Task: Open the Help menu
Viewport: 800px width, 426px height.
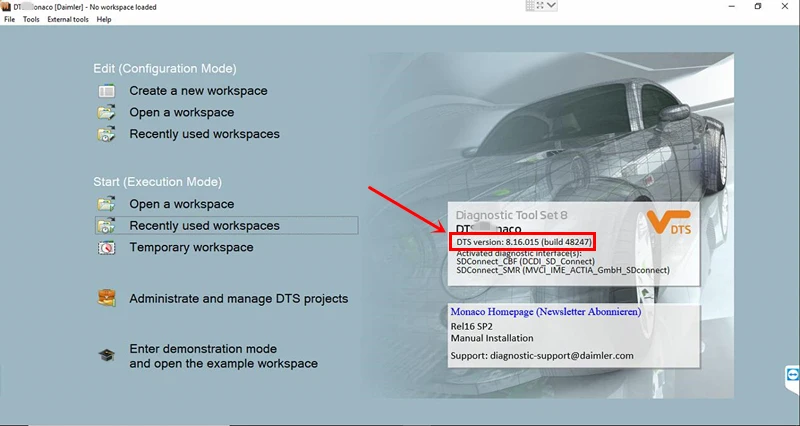Action: click(104, 19)
